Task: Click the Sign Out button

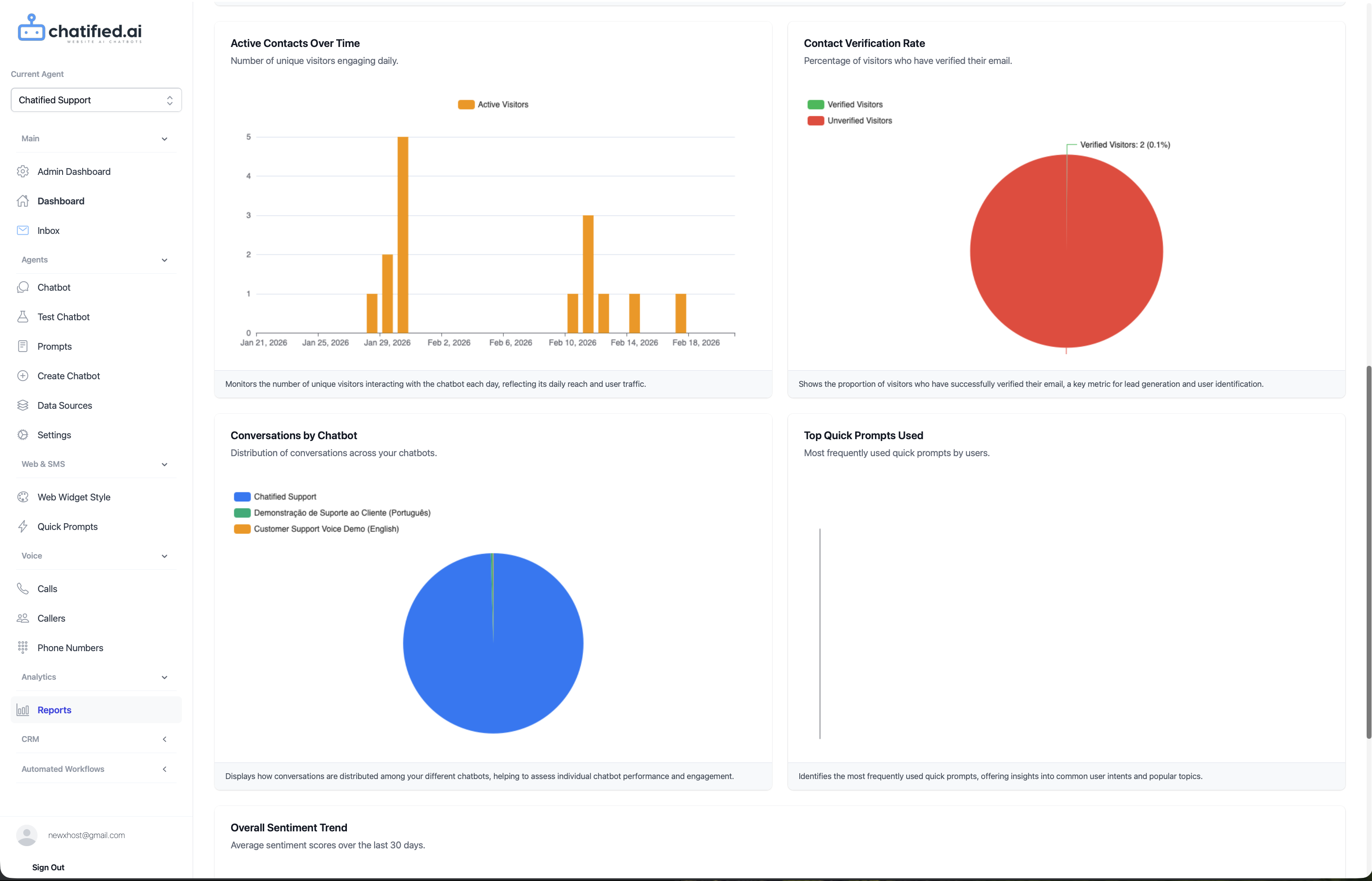Action: (48, 867)
